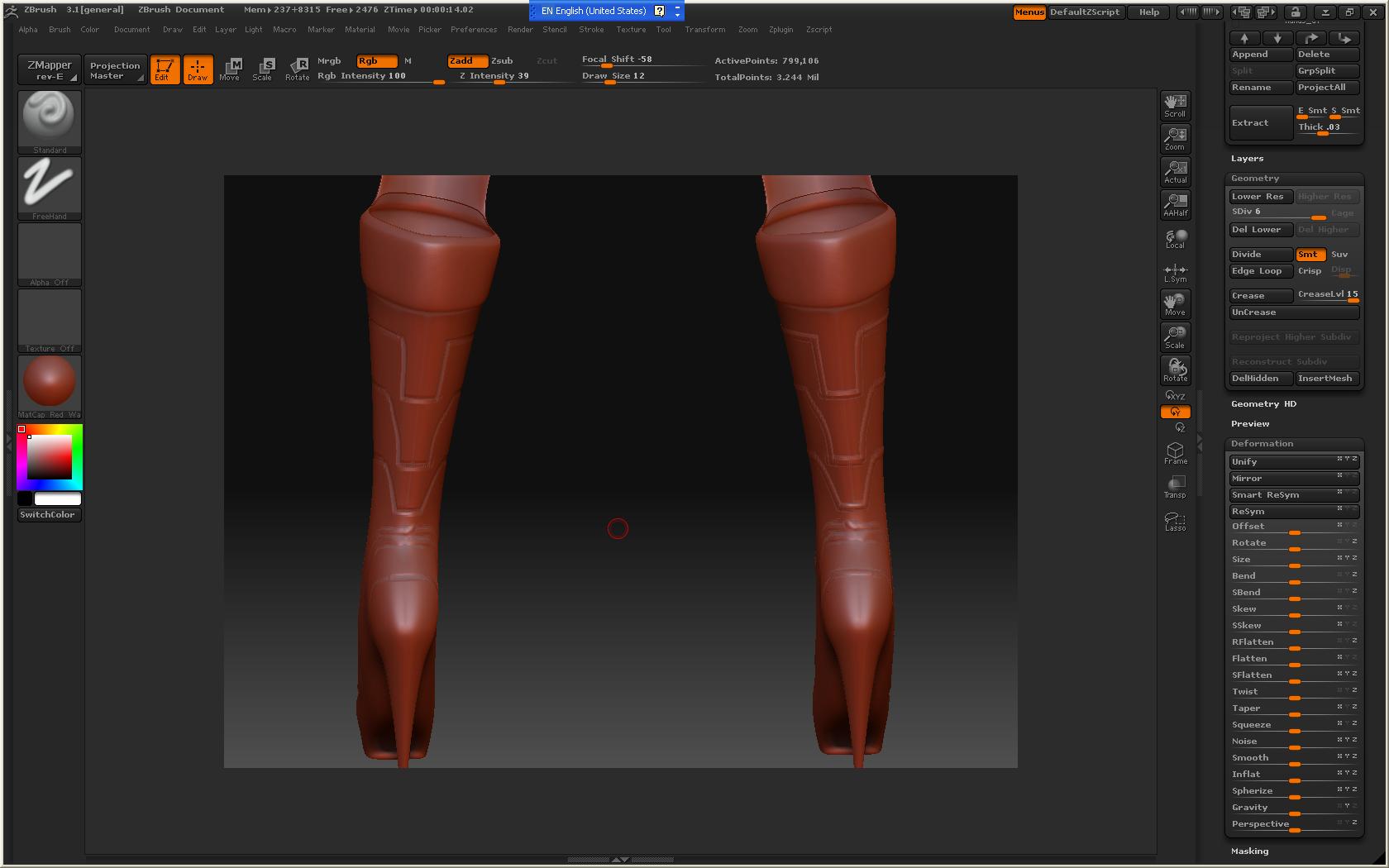
Task: Click the Transp transparency icon
Action: [x=1175, y=487]
